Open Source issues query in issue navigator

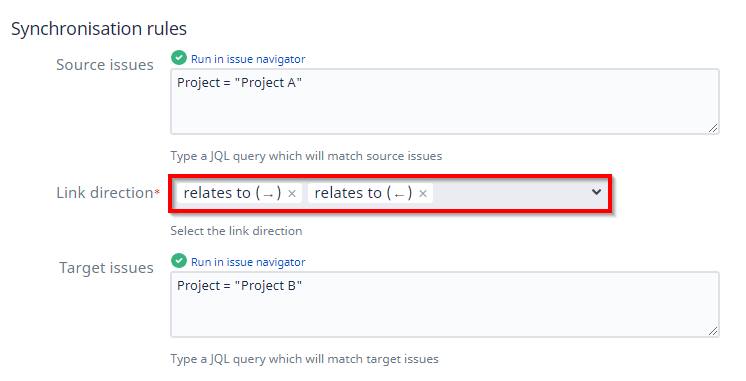click(x=248, y=59)
